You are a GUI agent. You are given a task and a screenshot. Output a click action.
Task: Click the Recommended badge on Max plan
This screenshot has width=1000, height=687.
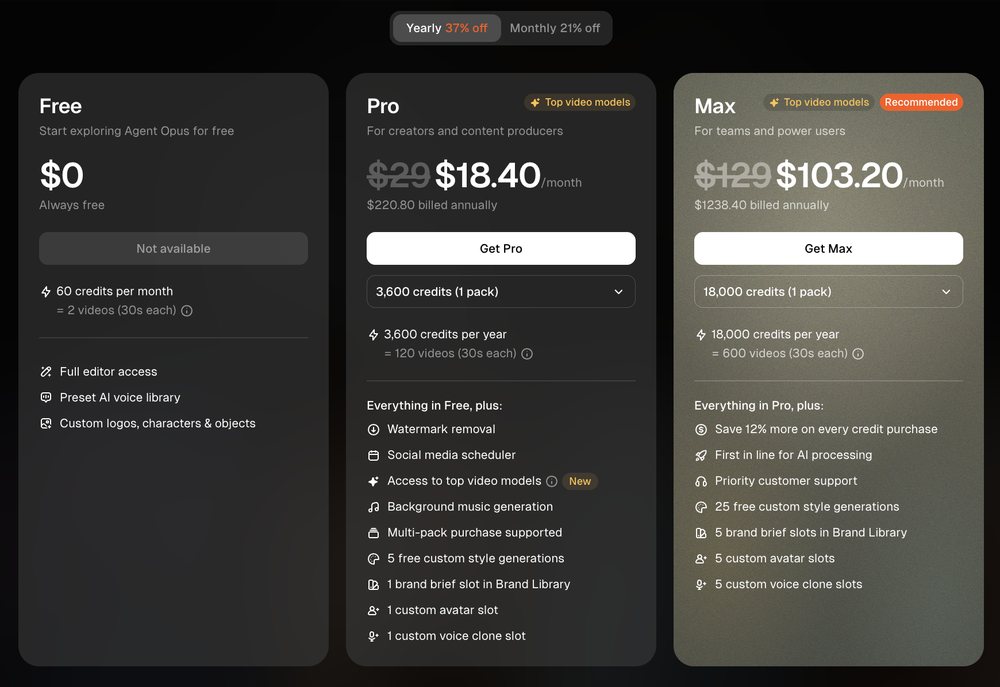[x=921, y=102]
